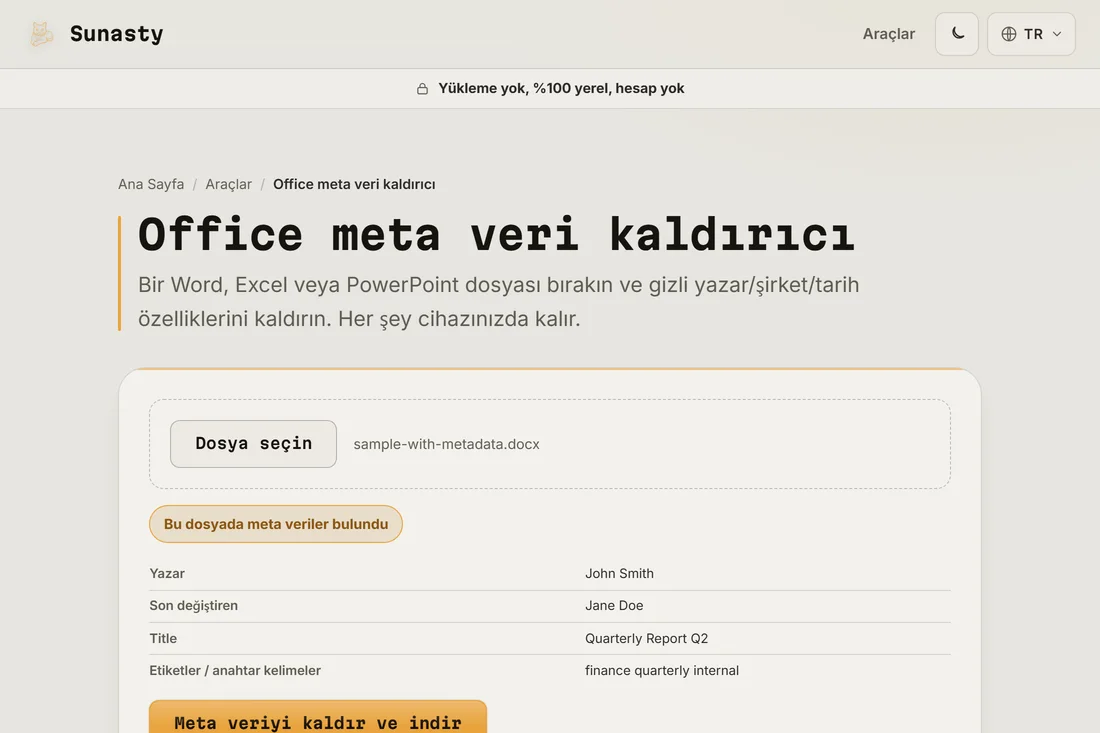
Task: Open the Sunasty home title link
Action: 116,34
